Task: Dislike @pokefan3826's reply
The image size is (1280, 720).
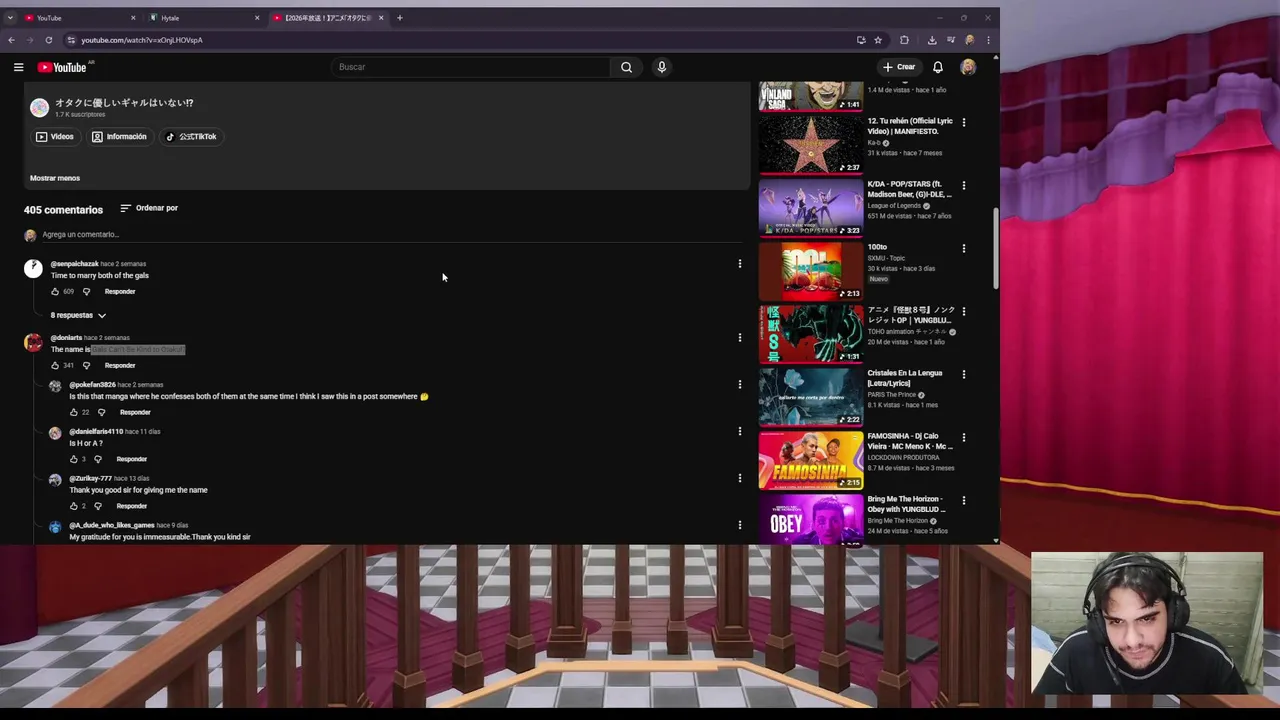Action: tap(101, 413)
